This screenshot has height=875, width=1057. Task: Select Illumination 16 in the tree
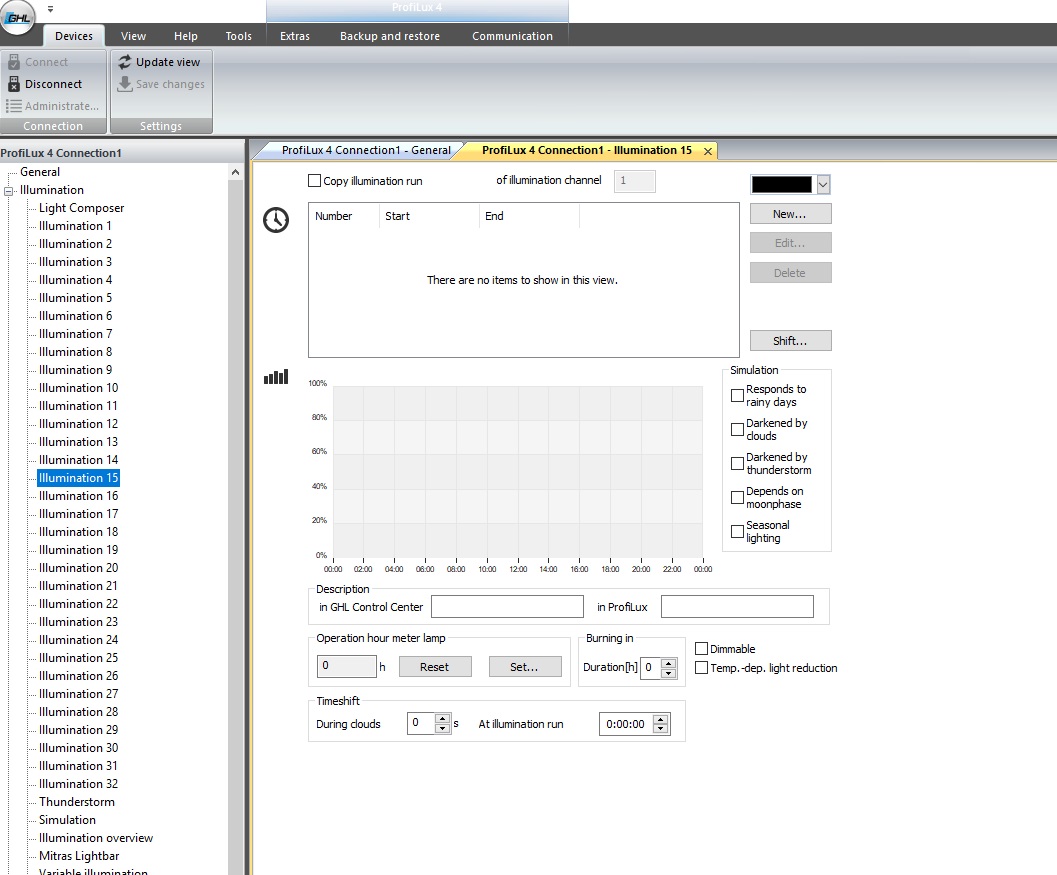tap(78, 495)
